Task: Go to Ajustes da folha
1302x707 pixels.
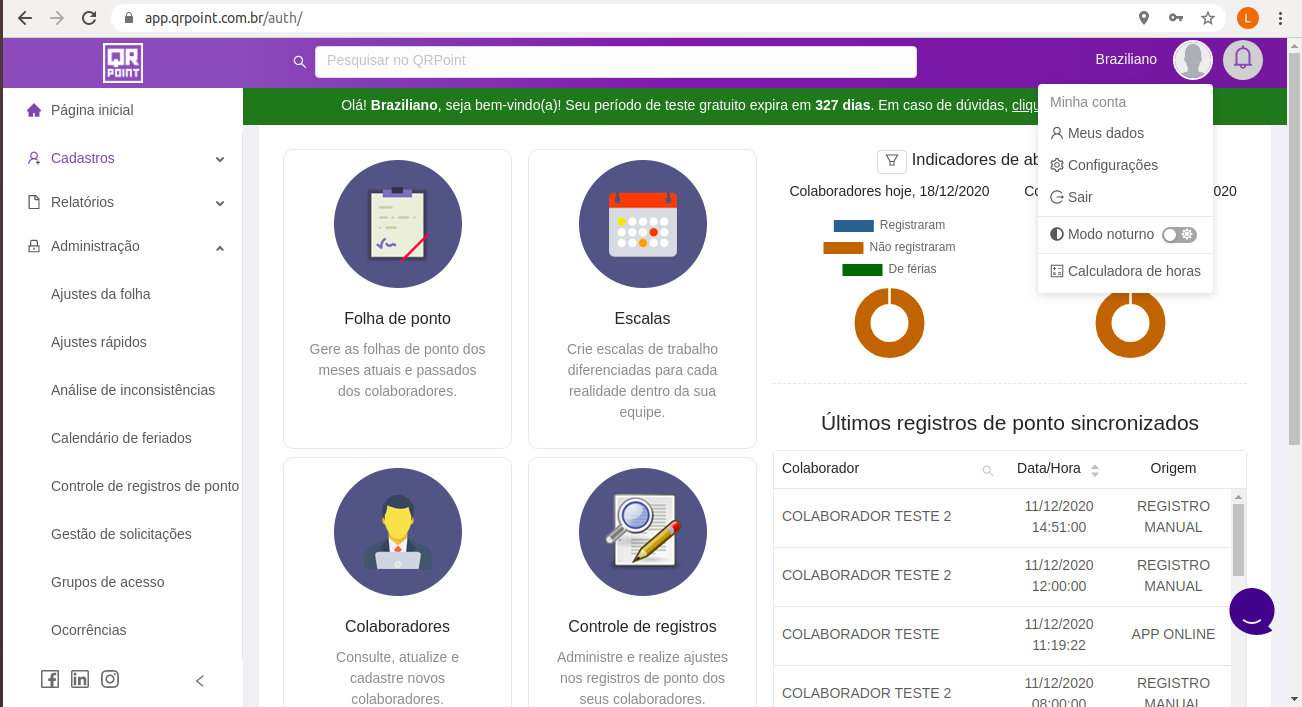Action: click(x=101, y=294)
